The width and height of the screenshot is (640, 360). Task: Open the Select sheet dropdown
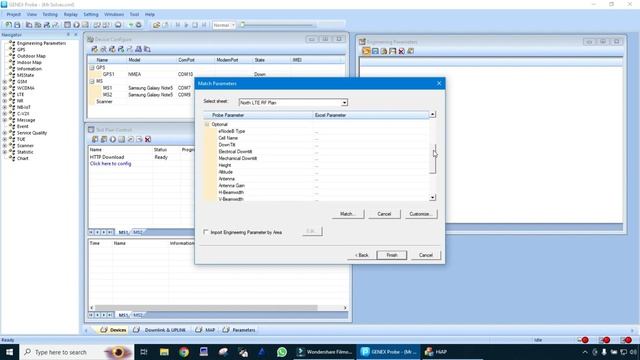tap(344, 102)
